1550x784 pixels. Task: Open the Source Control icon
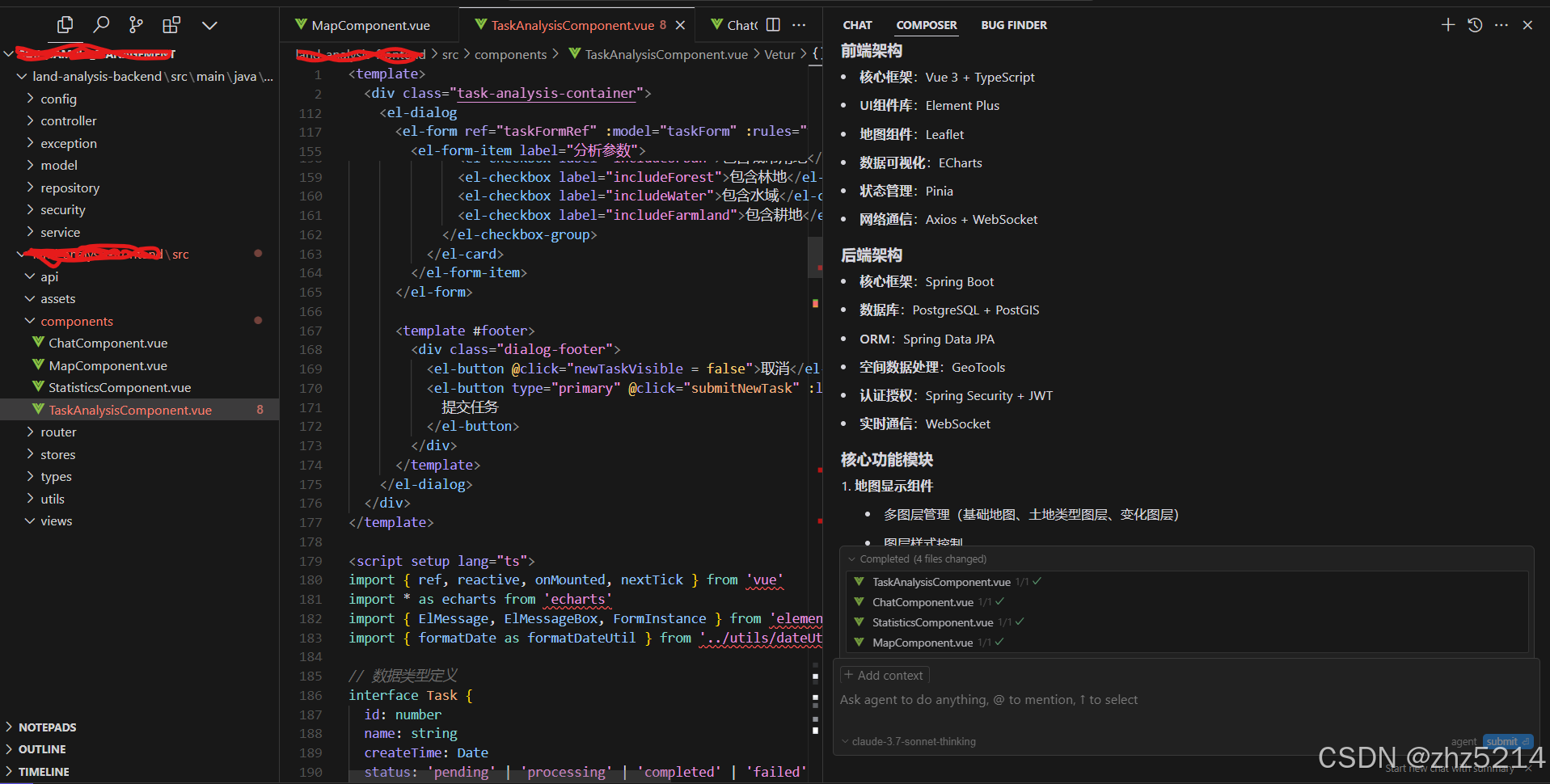(x=136, y=25)
